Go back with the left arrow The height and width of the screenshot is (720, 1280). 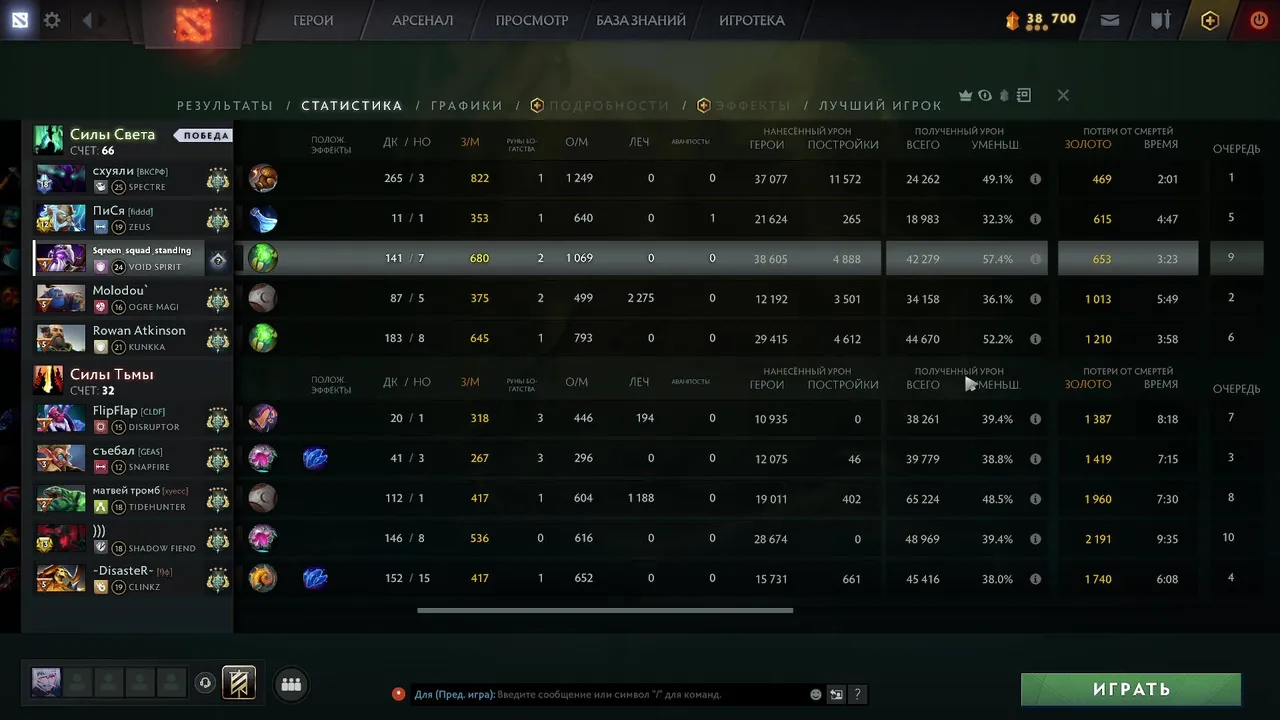coord(87,20)
